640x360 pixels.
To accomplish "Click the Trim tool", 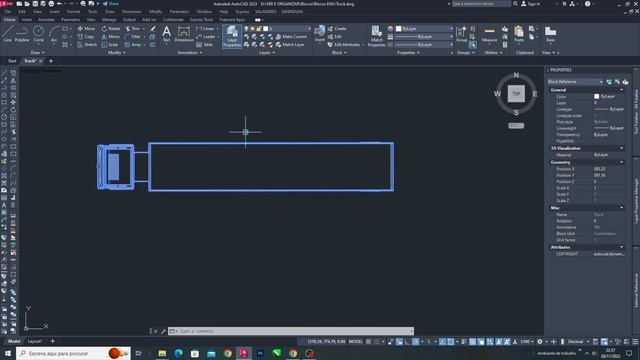I will [x=132, y=29].
